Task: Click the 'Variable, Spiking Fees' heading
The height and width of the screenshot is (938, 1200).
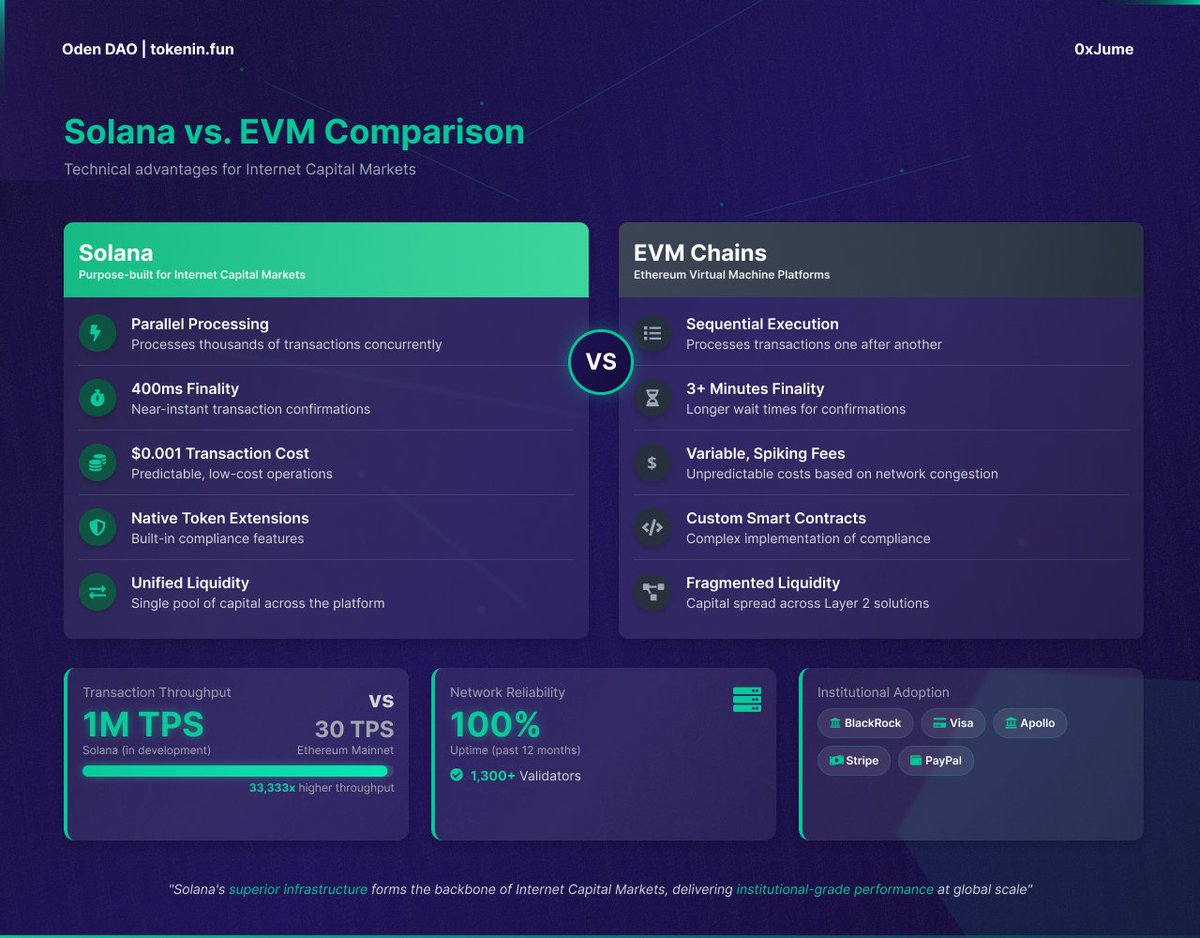Action: (x=765, y=454)
